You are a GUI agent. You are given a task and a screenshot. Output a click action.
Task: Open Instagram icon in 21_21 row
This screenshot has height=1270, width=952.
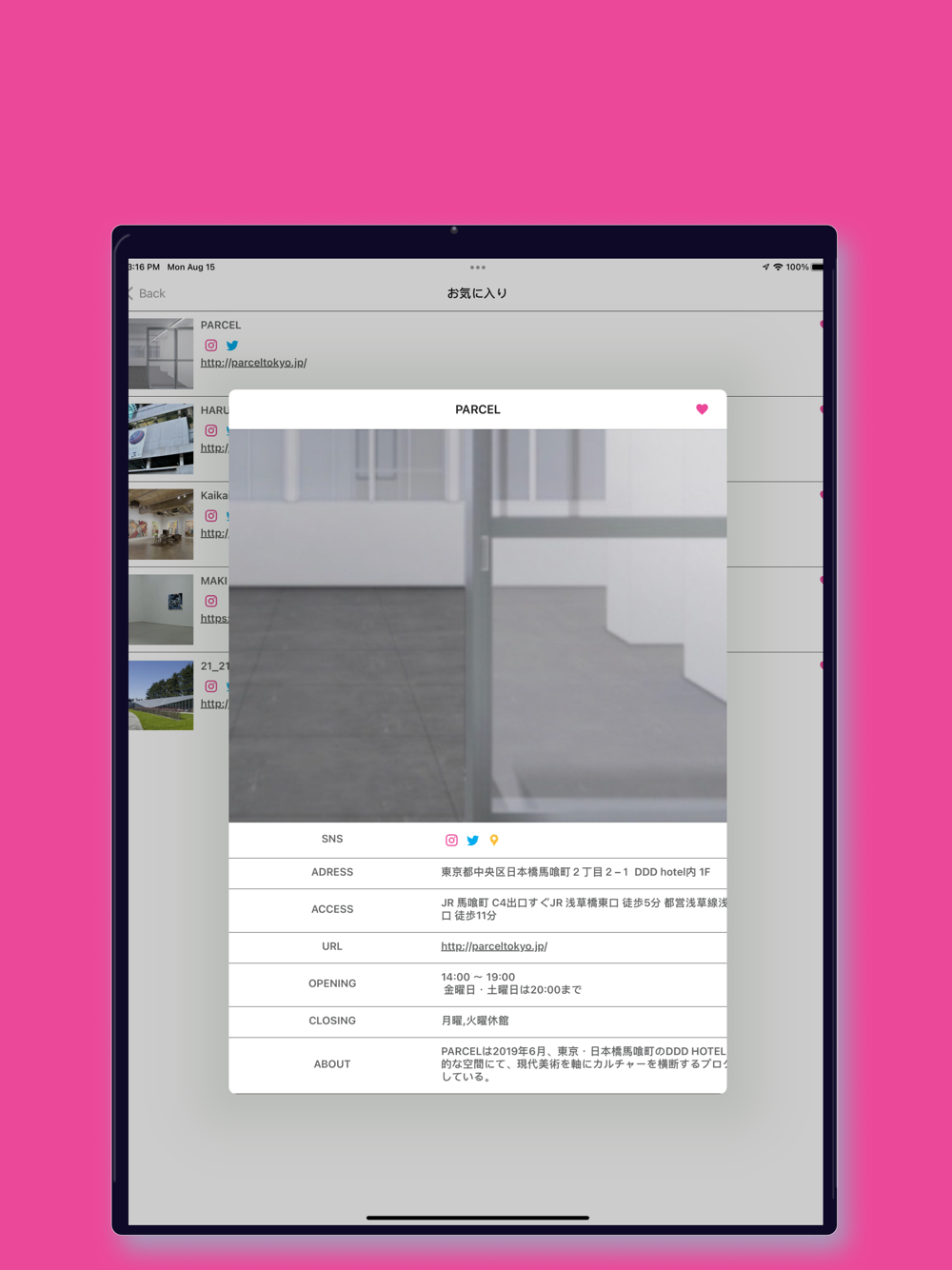coord(211,686)
